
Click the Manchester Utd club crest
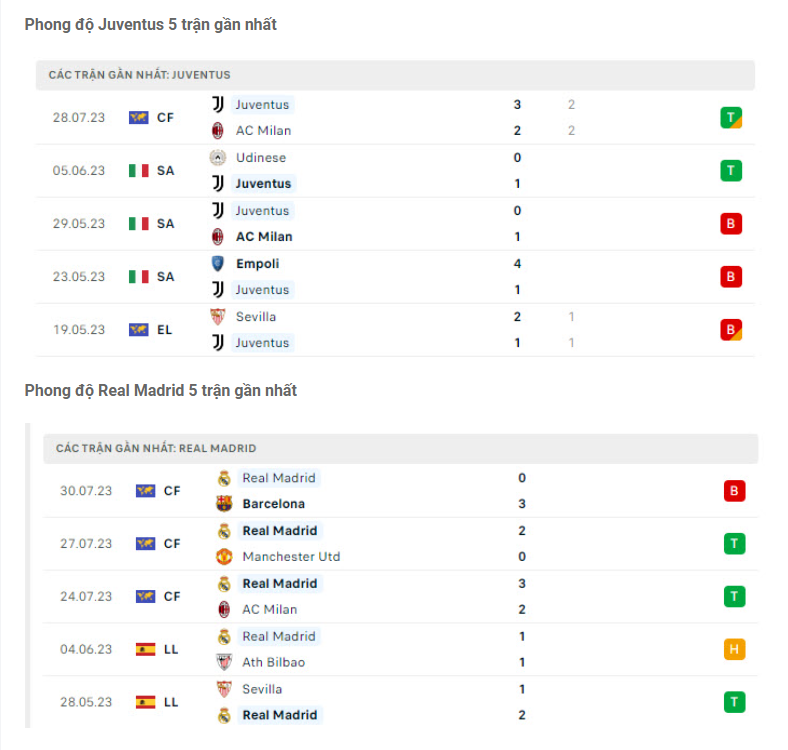pos(224,557)
